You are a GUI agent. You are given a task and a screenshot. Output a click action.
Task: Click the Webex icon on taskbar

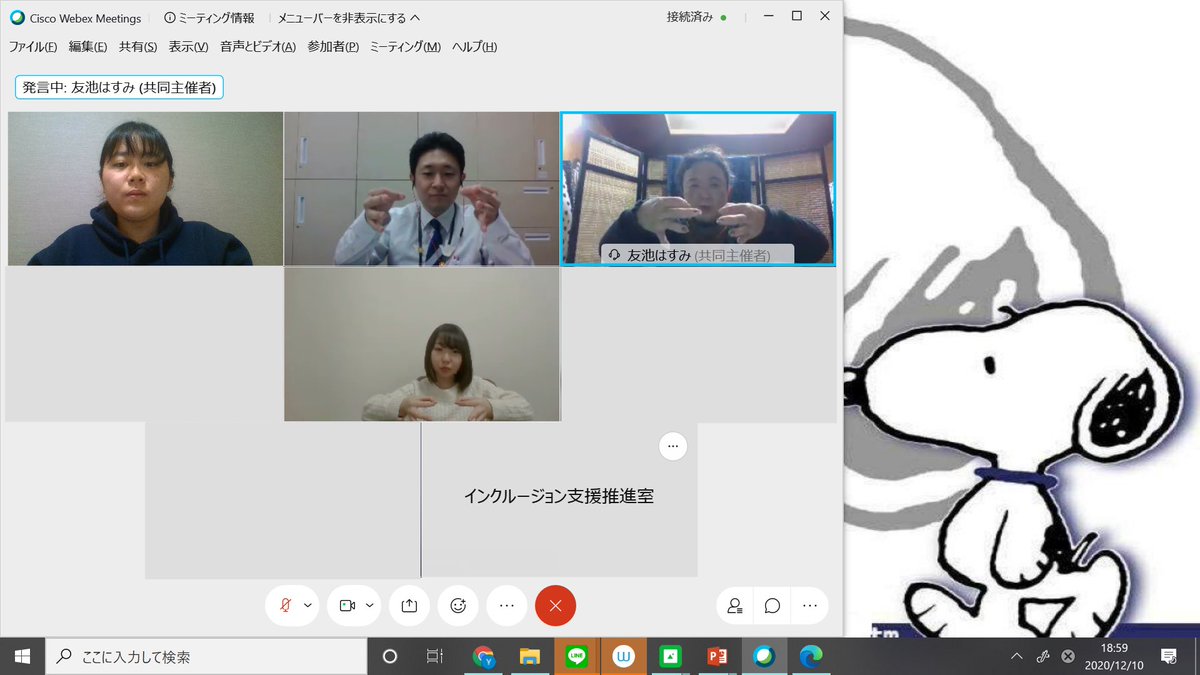(764, 656)
